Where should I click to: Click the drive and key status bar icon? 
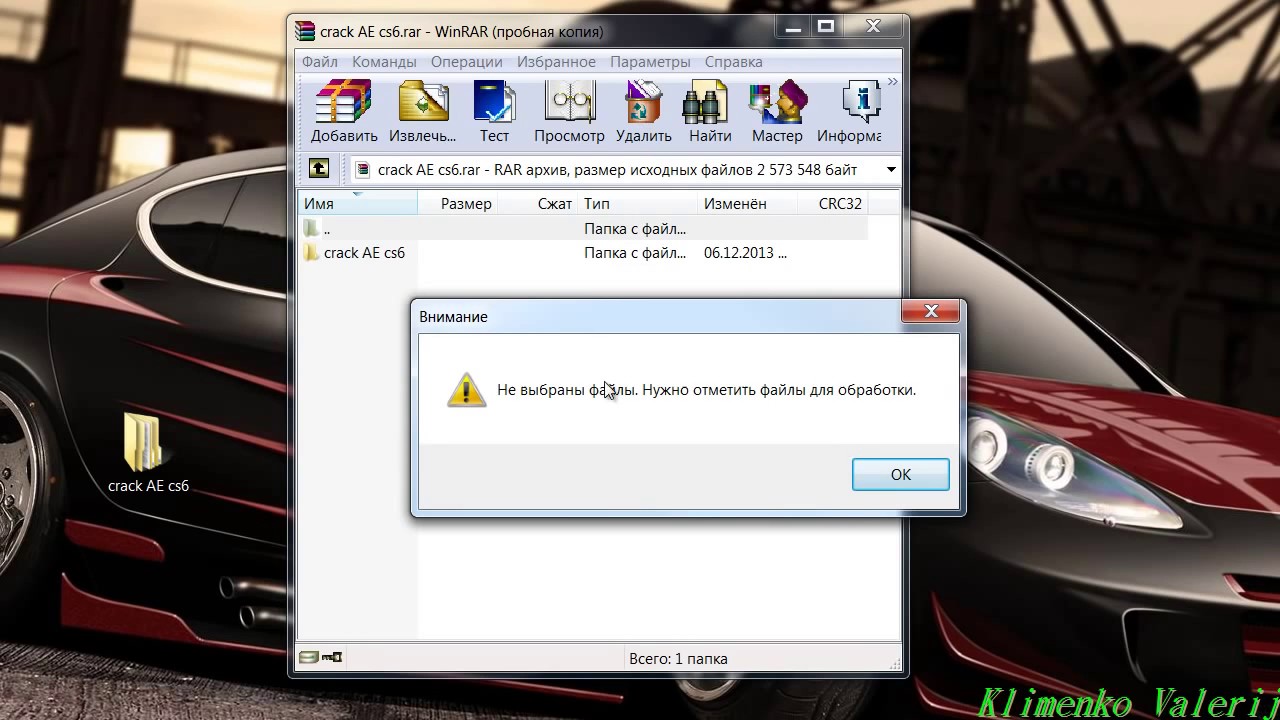pyautogui.click(x=321, y=657)
